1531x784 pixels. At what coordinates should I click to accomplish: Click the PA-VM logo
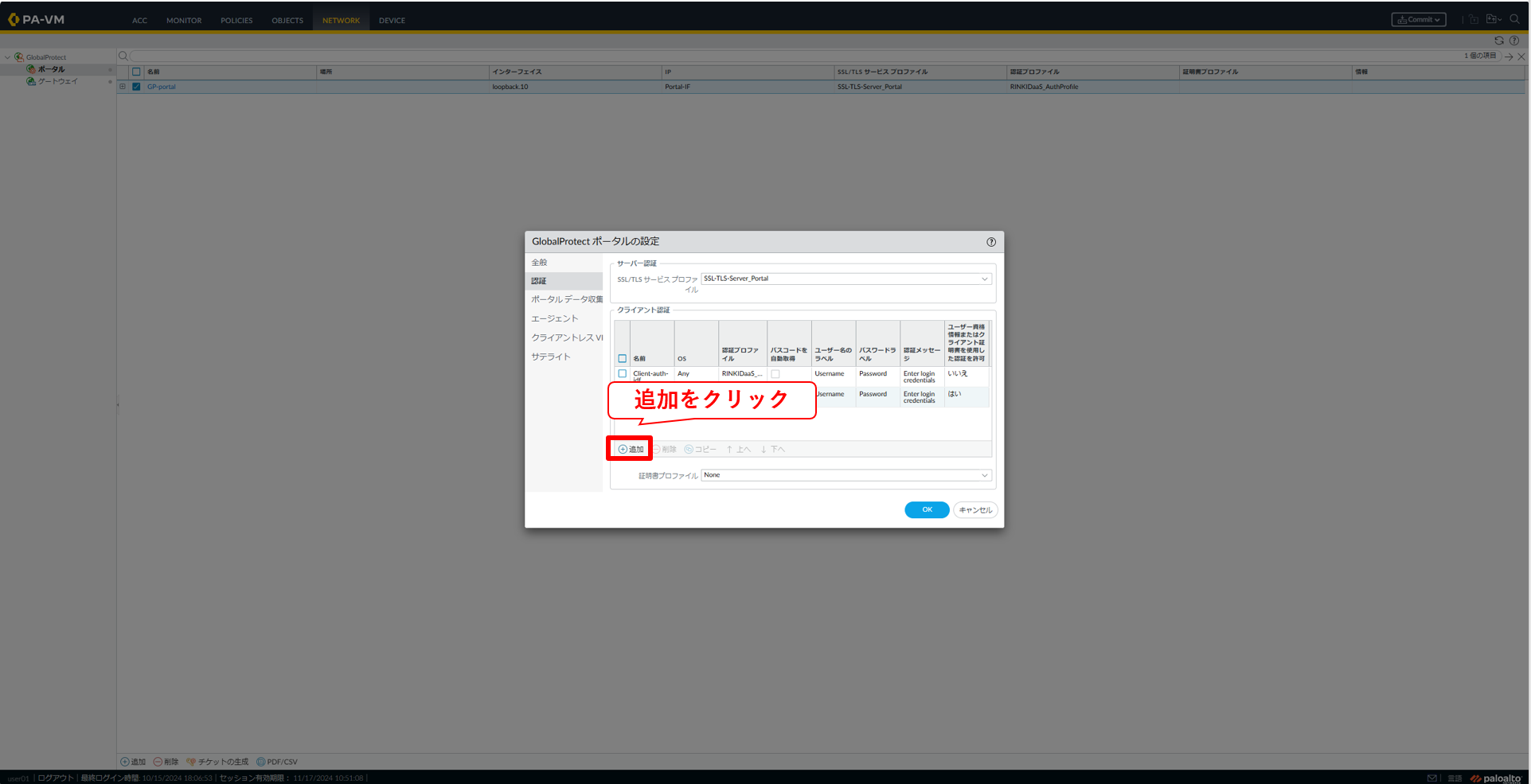37,19
